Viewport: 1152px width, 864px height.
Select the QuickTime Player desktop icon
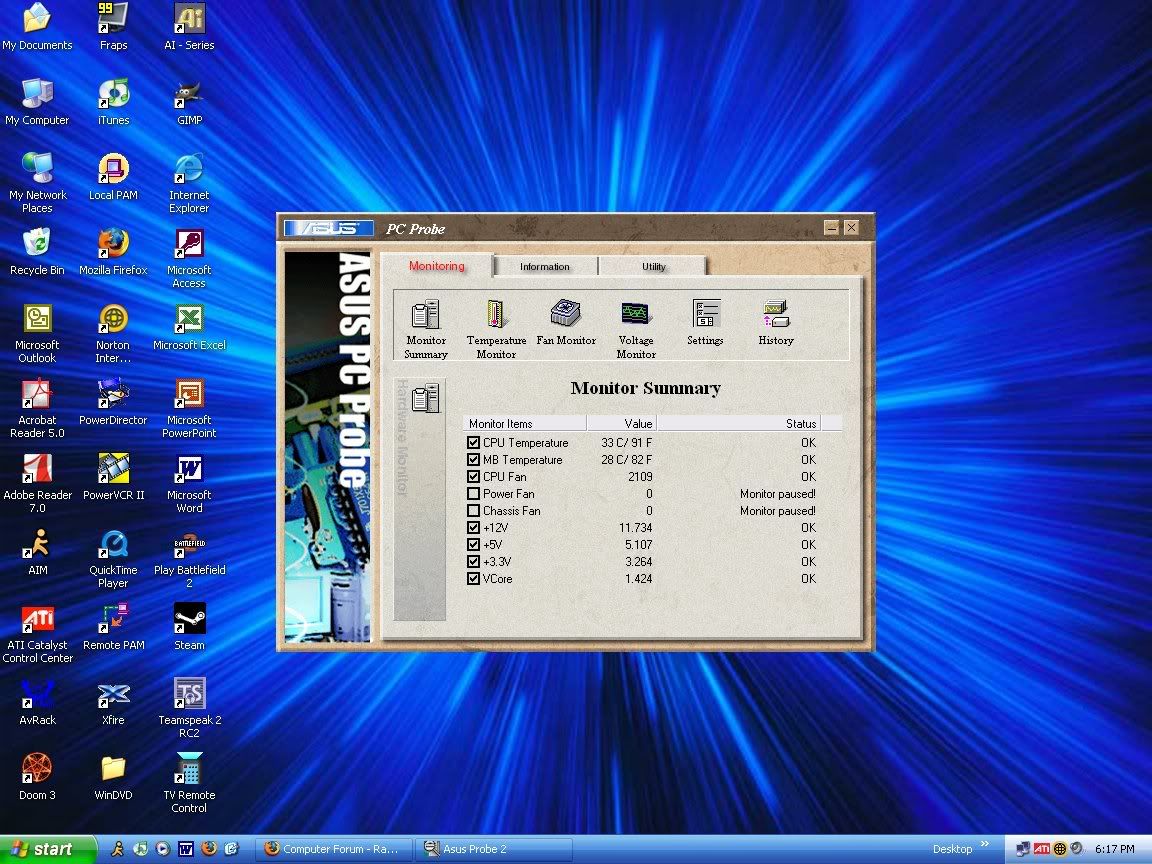113,558
